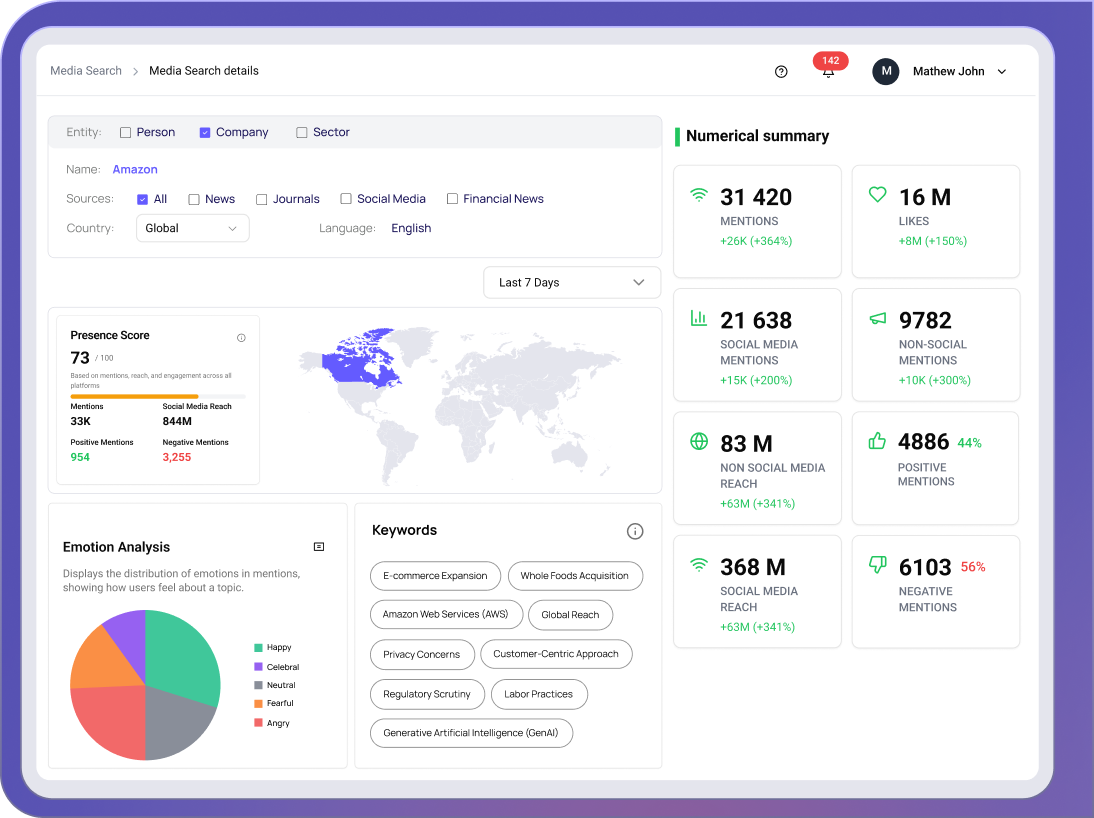
Task: Check the Social Media source checkbox
Action: pyautogui.click(x=346, y=199)
